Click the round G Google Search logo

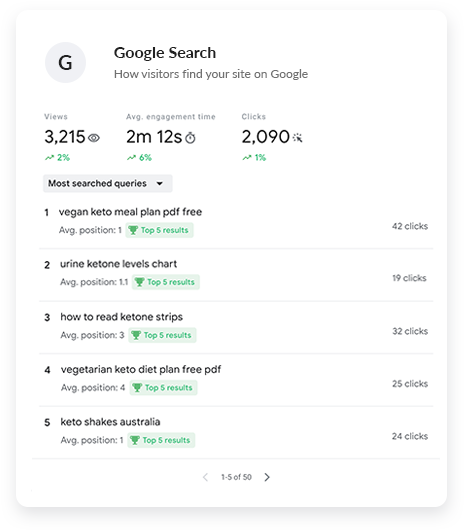(x=65, y=62)
